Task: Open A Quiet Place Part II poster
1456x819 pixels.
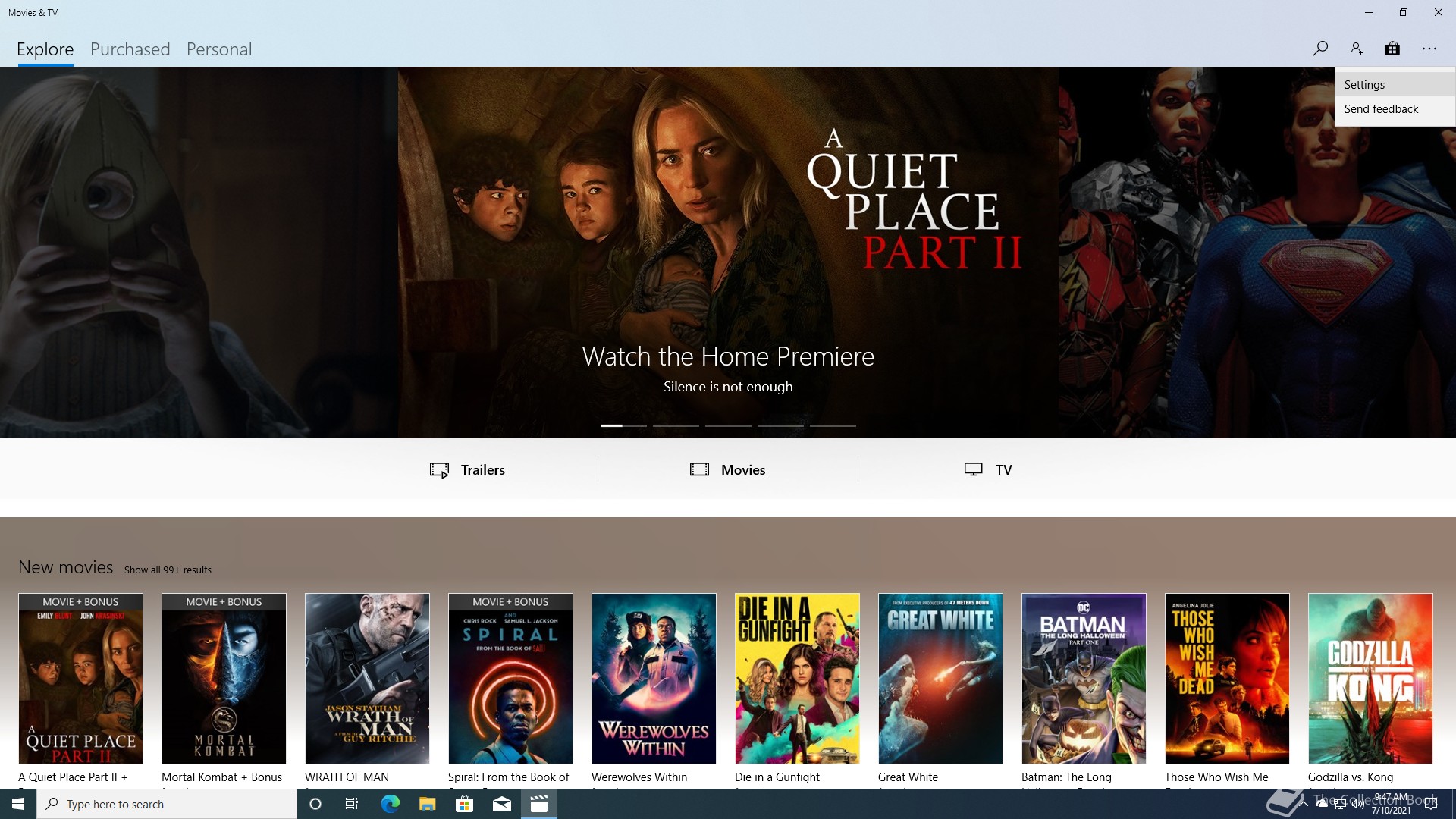Action: coord(80,679)
